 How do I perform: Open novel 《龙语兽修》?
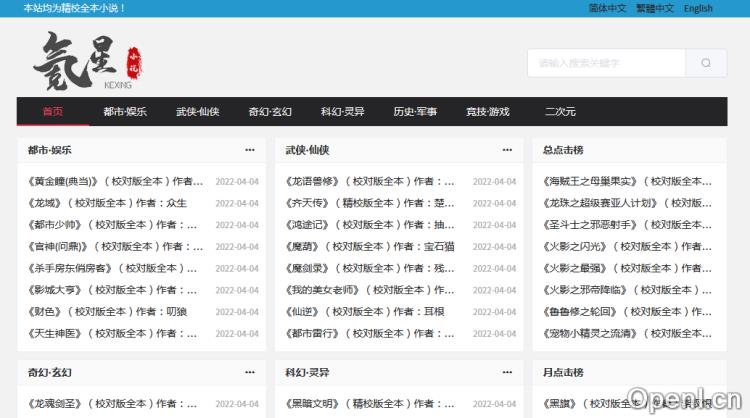(x=370, y=181)
